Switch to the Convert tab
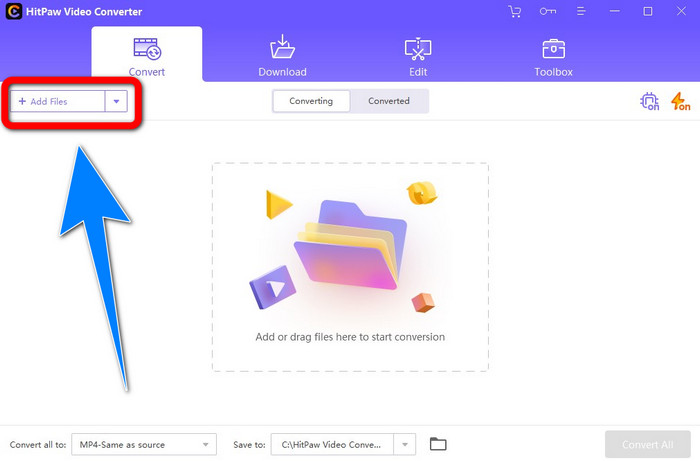The height and width of the screenshot is (461, 700). tap(147, 54)
